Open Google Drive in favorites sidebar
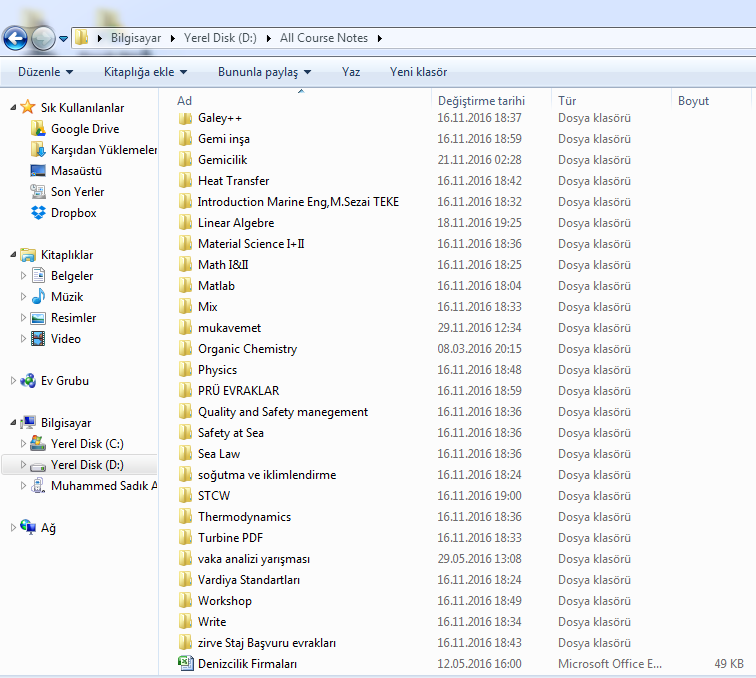Viewport: 756px width, 678px height. (84, 129)
